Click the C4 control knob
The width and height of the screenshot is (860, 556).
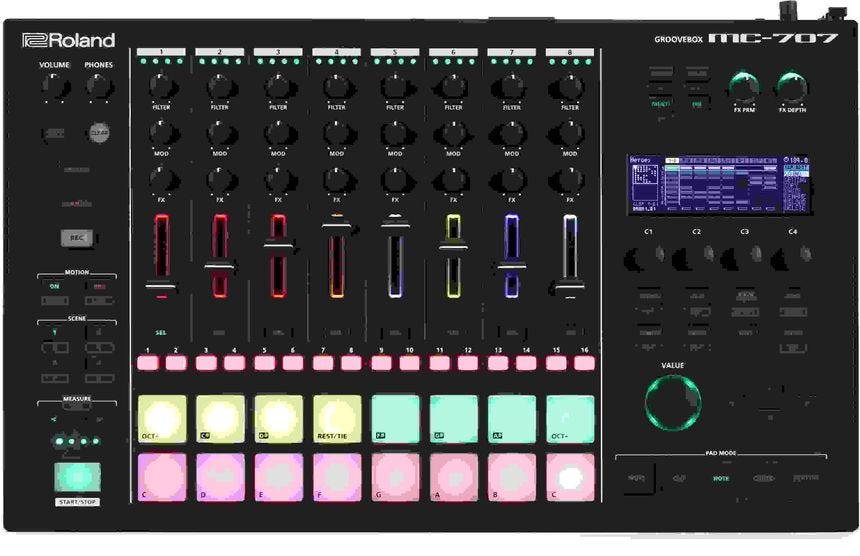pos(791,257)
